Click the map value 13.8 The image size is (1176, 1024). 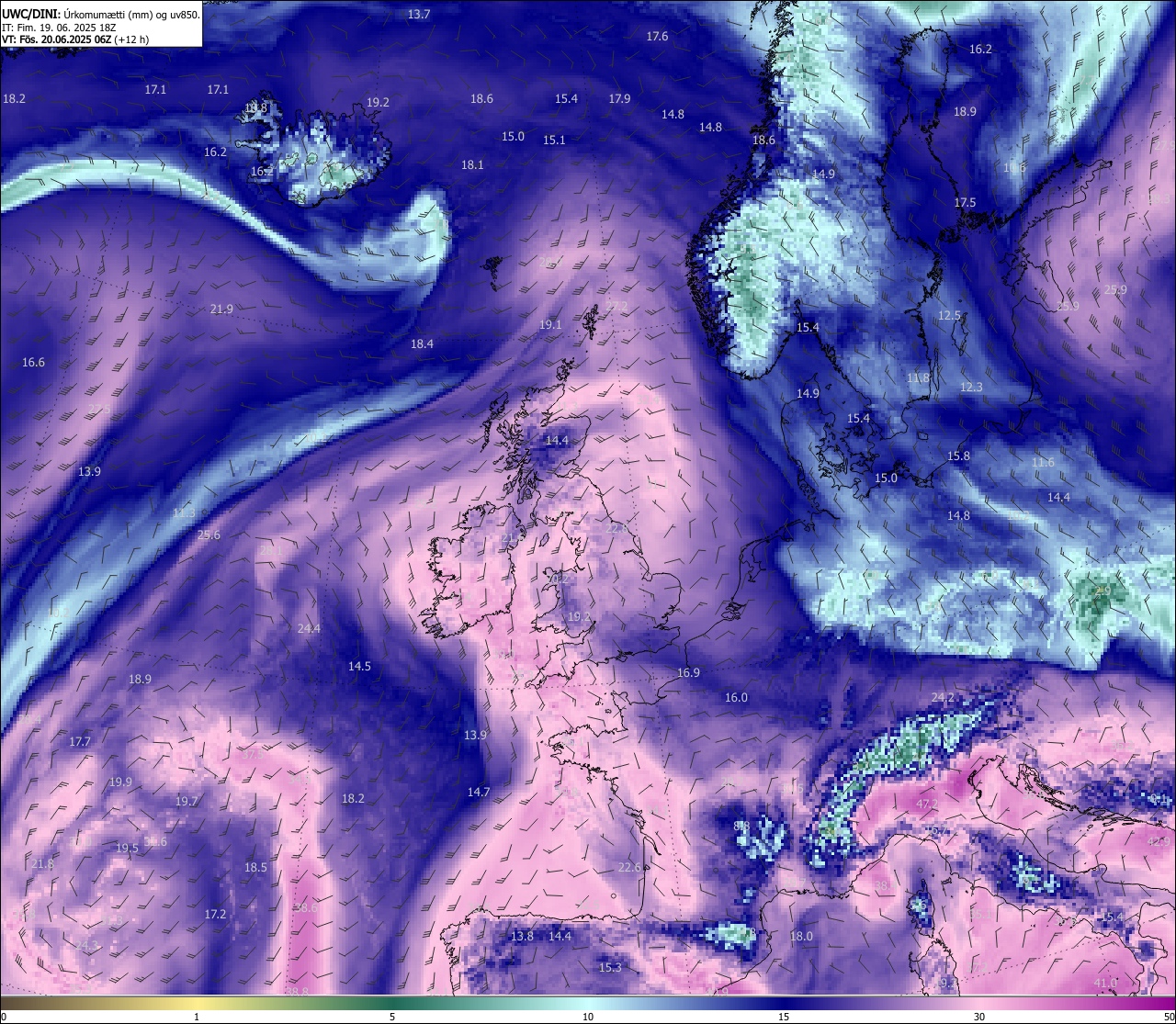[x=522, y=937]
